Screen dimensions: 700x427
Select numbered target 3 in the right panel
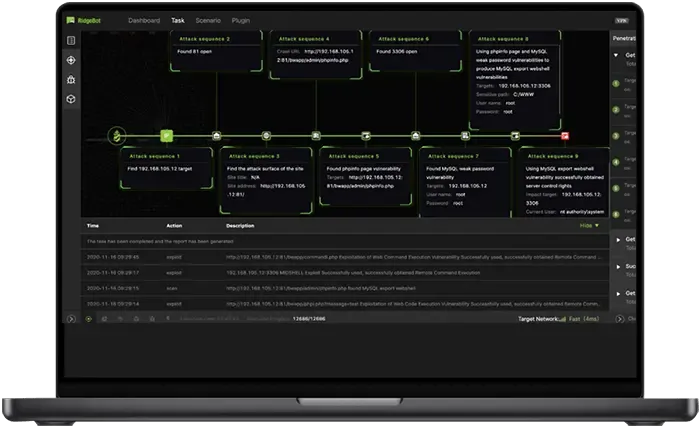pos(616,136)
